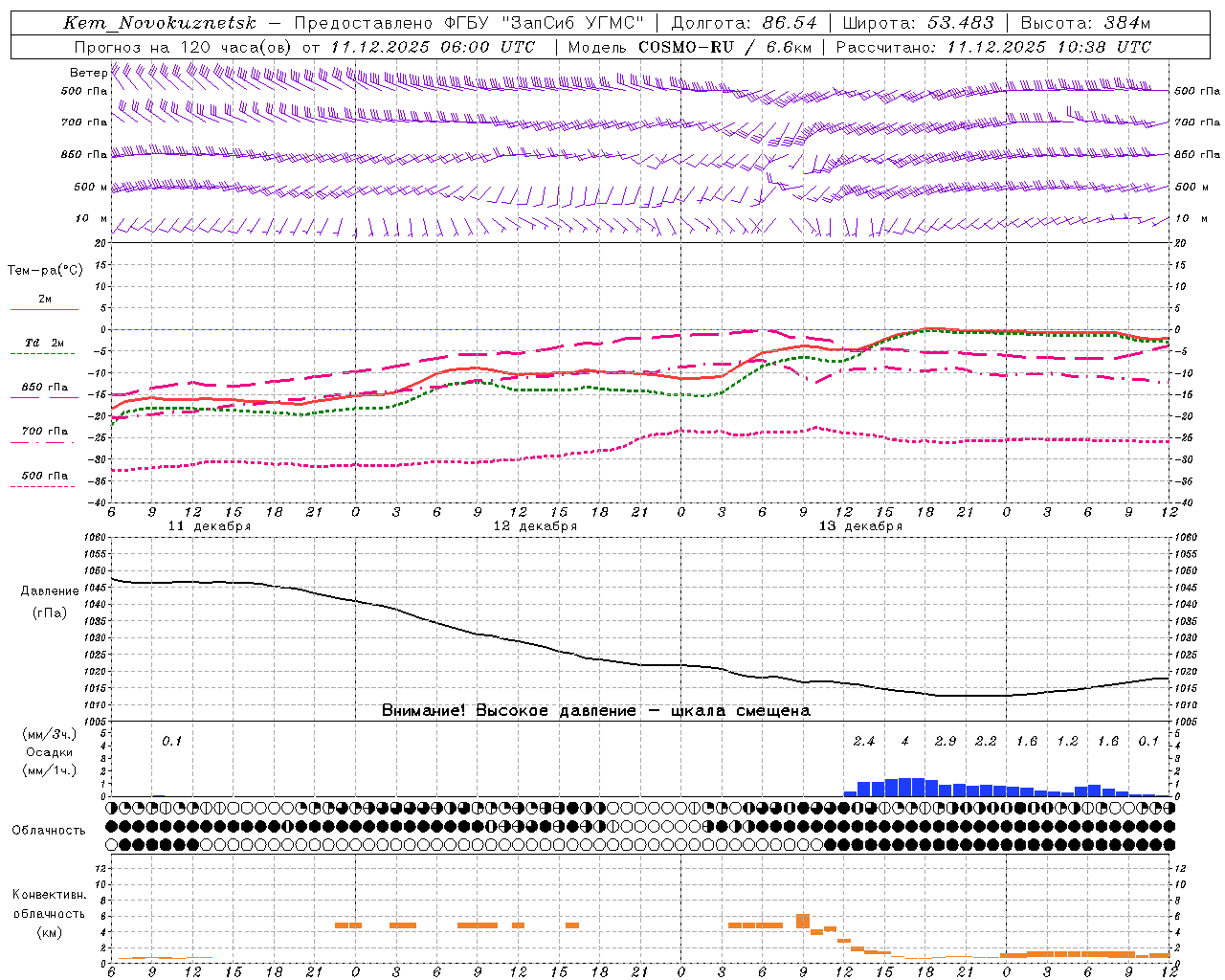Click the 13 декабря date label
The width and height of the screenshot is (1225, 980).
click(x=860, y=526)
